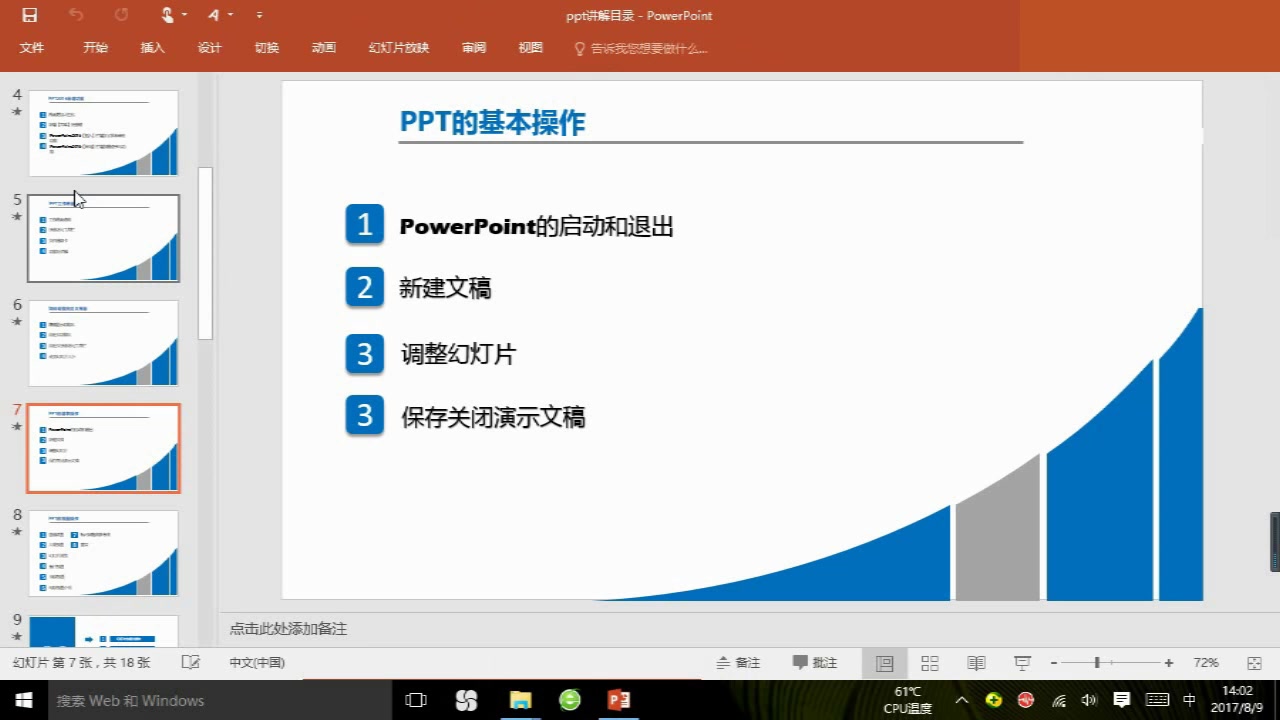This screenshot has width=1280, height=720.
Task: Open Customize Quick Access Toolbar dropdown
Action: (259, 15)
